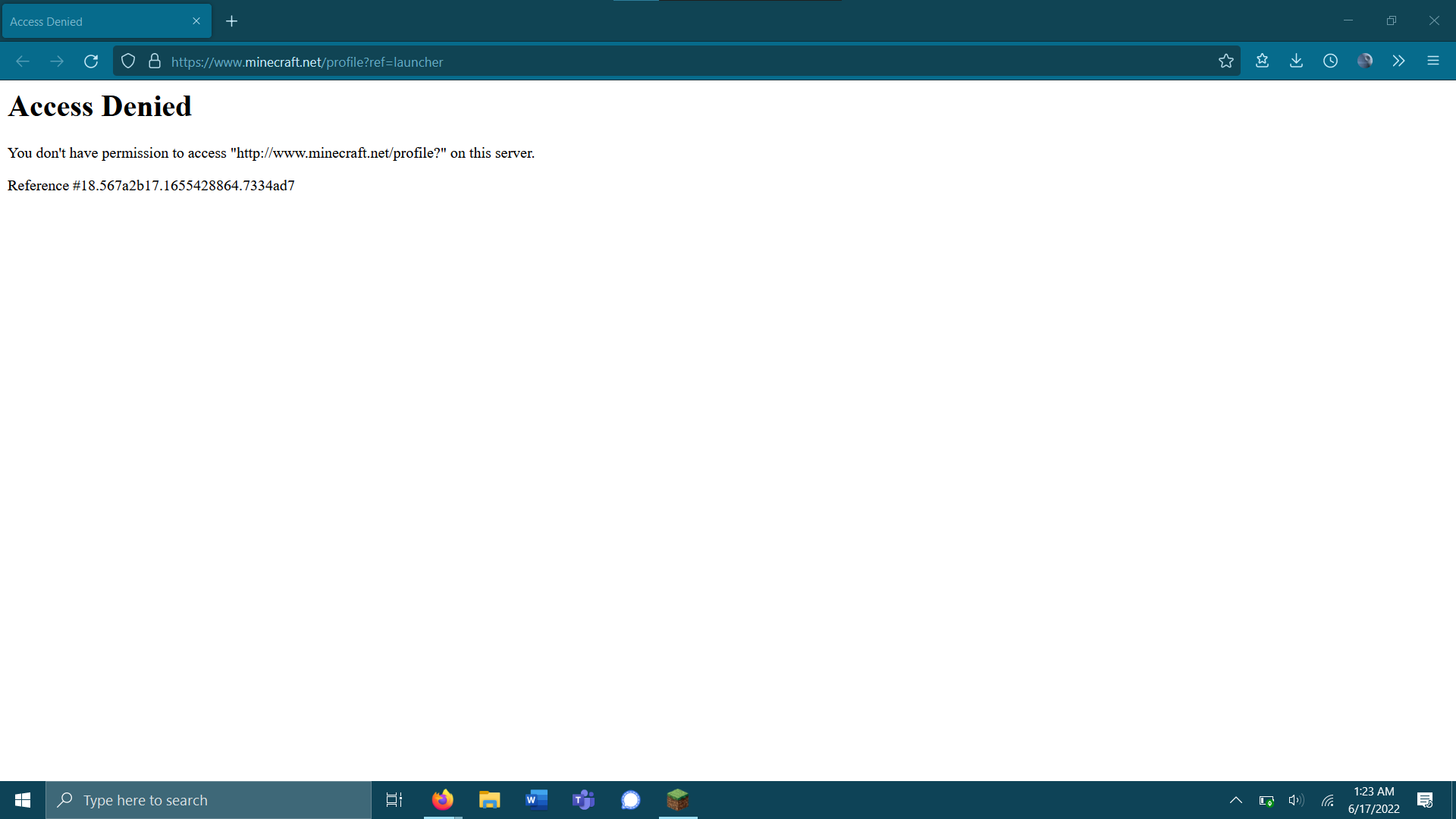Open the volume control speaker icon
1456x819 pixels.
(x=1295, y=800)
